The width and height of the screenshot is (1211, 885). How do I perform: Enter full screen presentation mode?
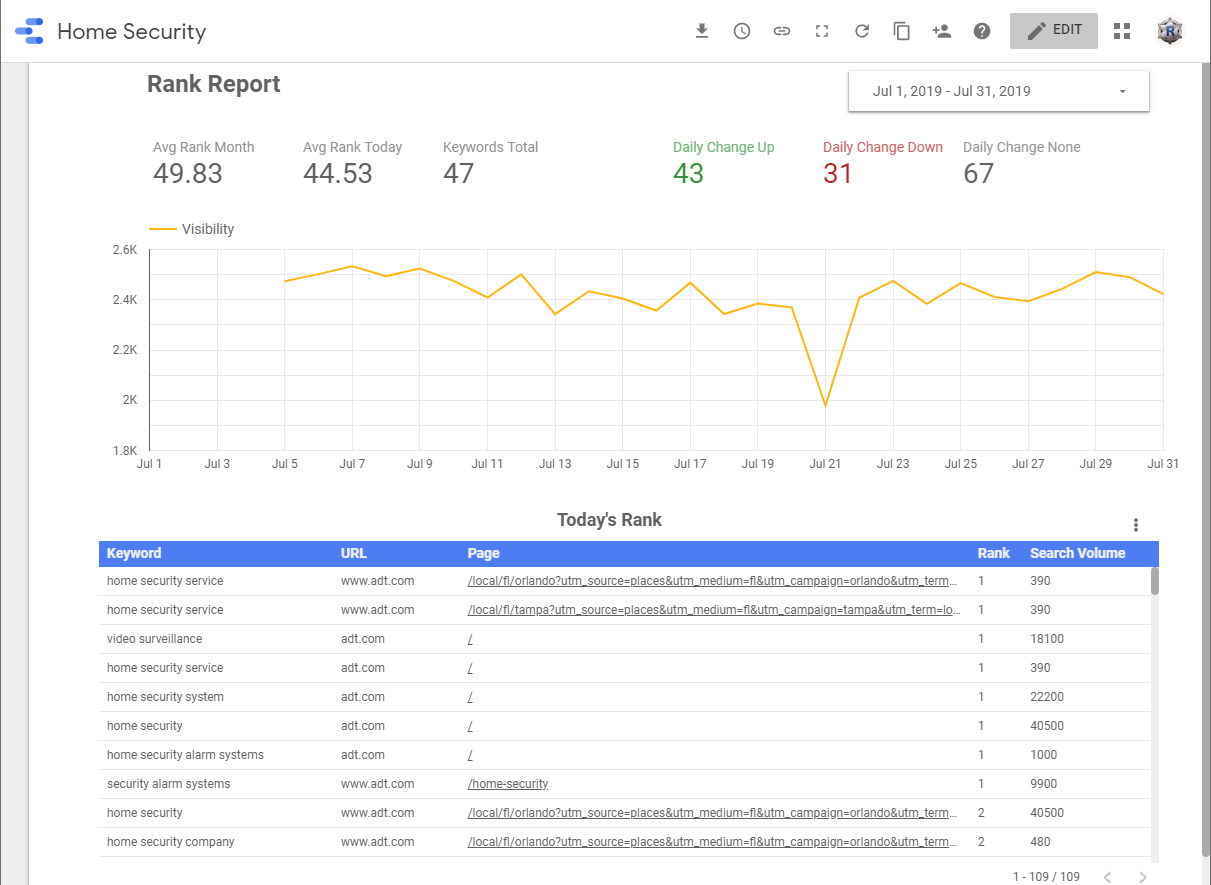pyautogui.click(x=822, y=31)
